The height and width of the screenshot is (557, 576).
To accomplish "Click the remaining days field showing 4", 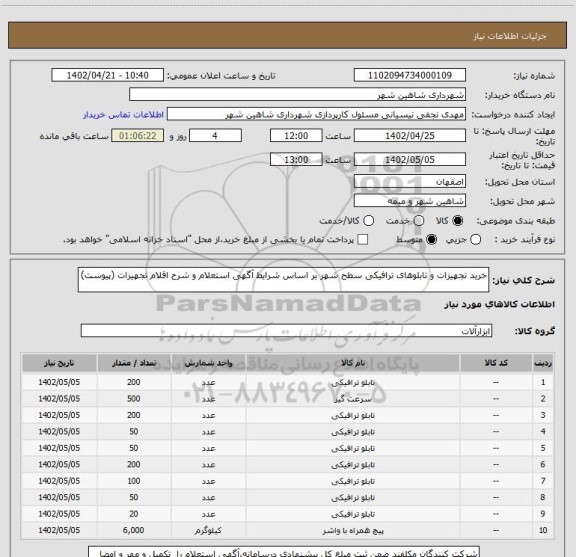I will (x=215, y=136).
